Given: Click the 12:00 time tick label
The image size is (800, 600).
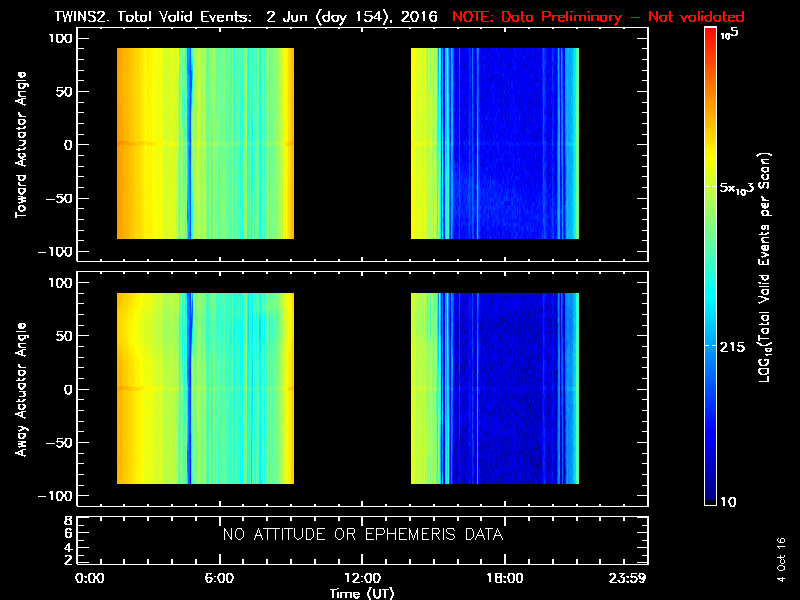Looking at the screenshot, I should tap(361, 579).
